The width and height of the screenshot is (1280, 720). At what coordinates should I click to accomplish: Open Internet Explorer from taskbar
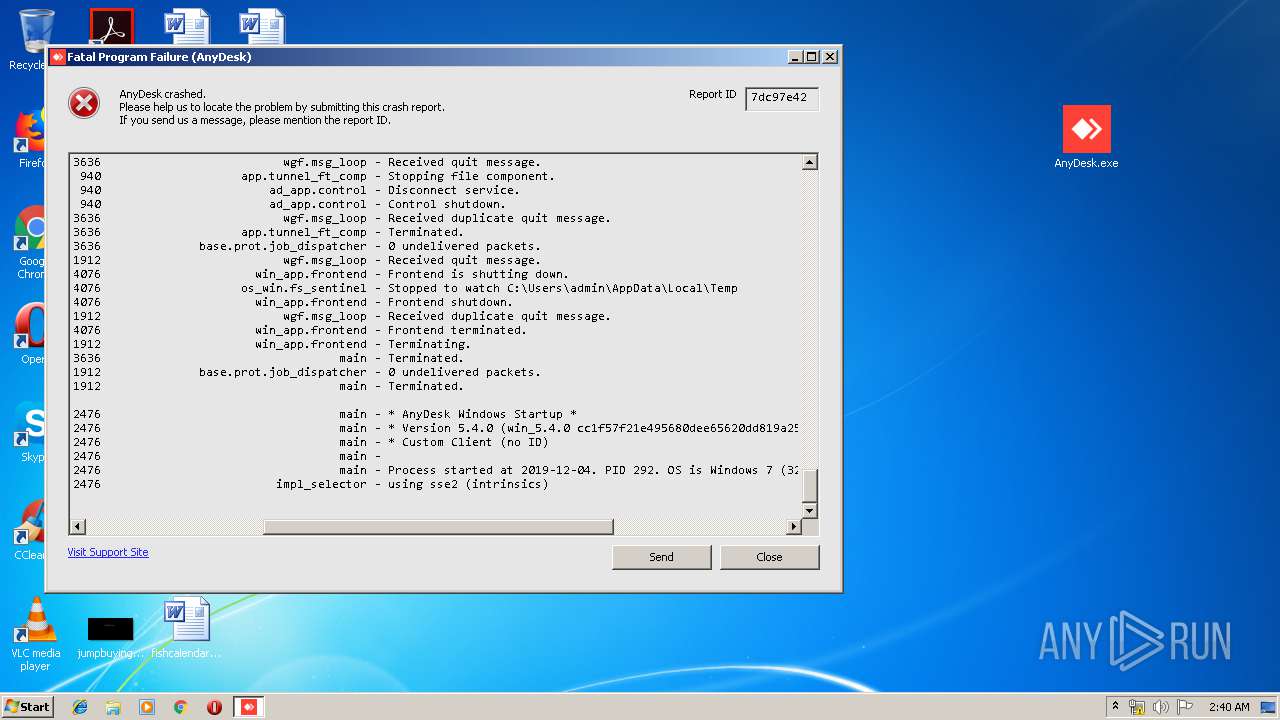[80, 707]
